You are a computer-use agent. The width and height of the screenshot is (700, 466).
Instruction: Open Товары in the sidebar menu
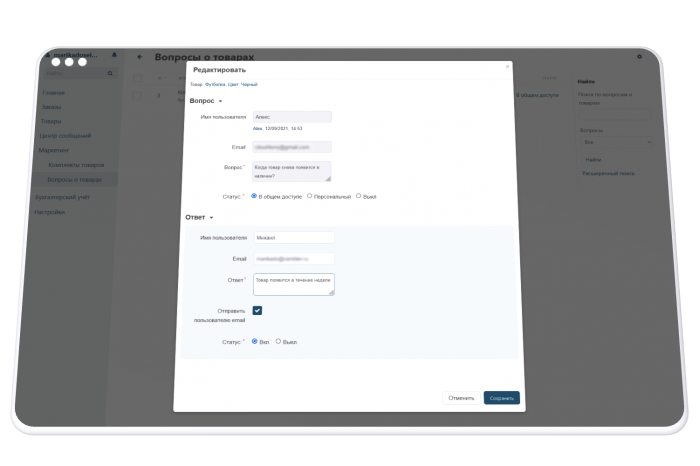point(51,121)
